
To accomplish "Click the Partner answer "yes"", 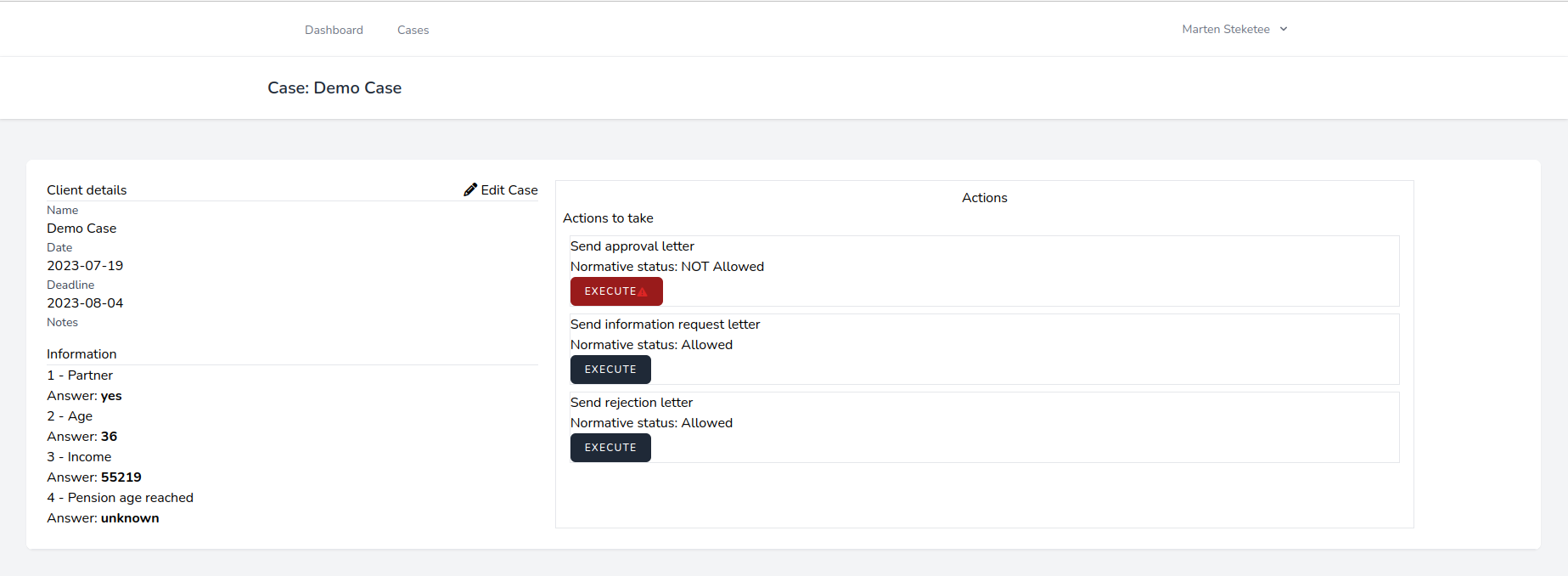I will click(111, 396).
